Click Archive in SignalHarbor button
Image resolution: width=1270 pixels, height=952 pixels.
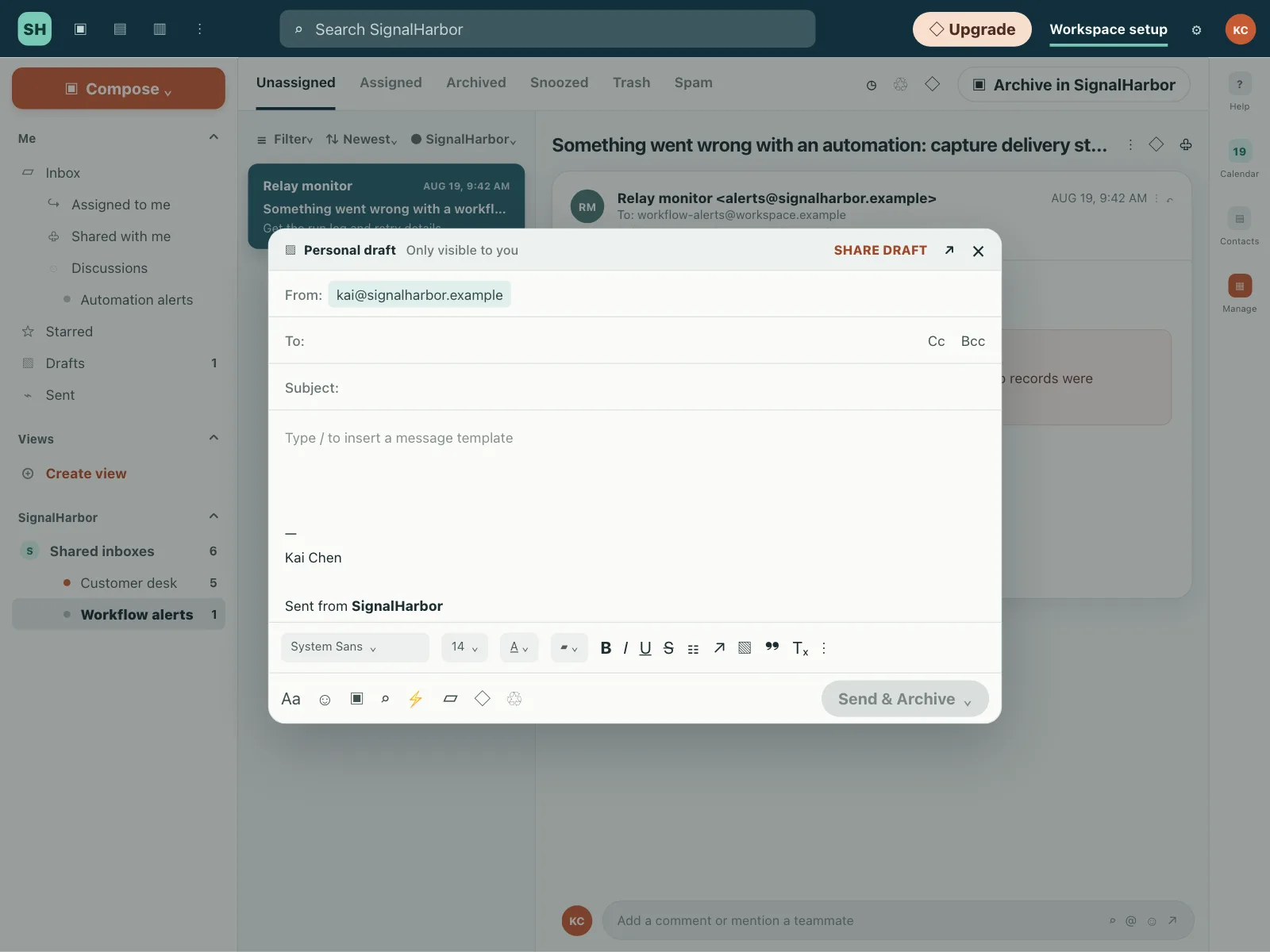click(x=1074, y=85)
